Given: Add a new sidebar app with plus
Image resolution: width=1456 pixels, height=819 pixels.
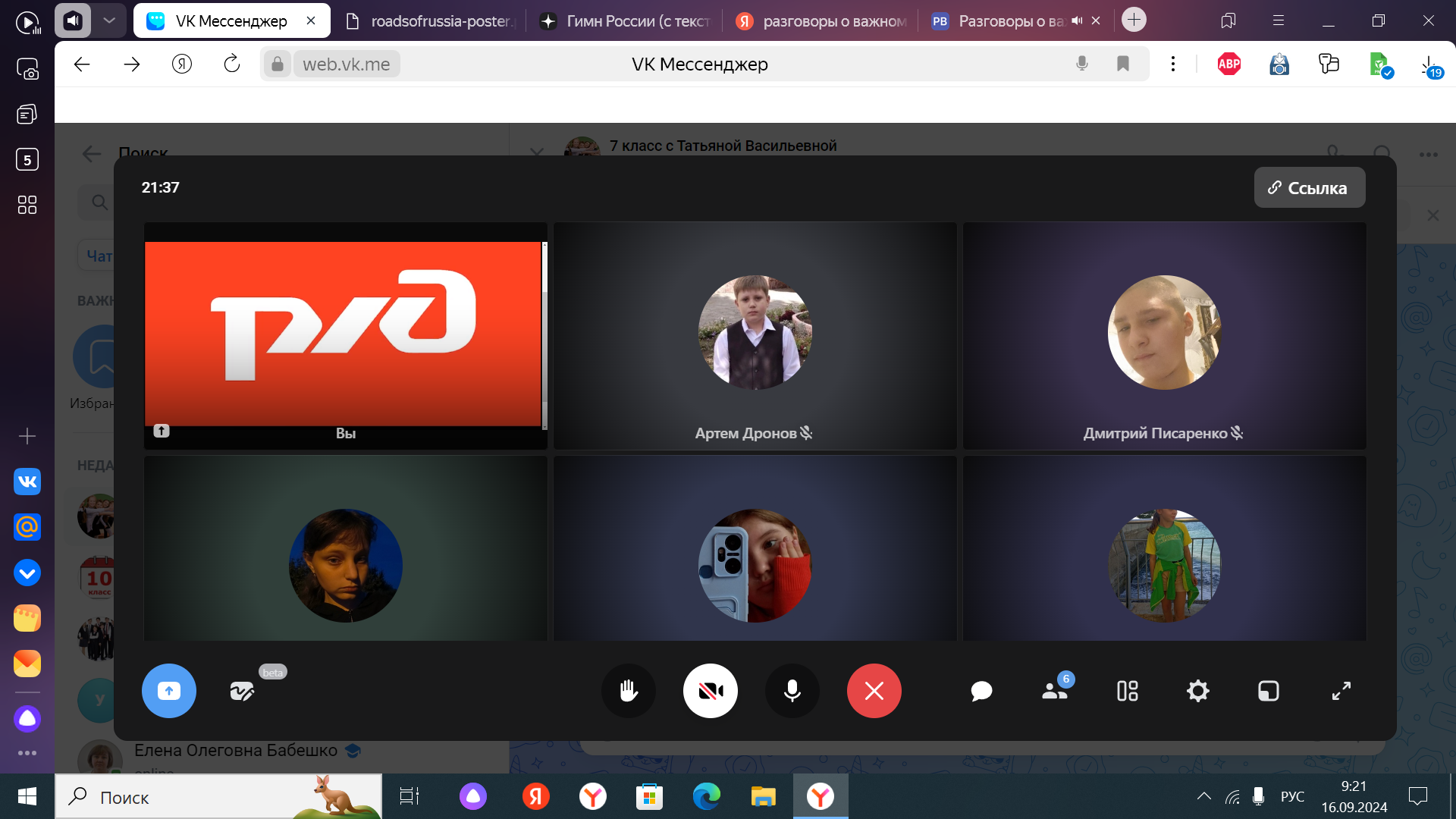Looking at the screenshot, I should [x=27, y=436].
